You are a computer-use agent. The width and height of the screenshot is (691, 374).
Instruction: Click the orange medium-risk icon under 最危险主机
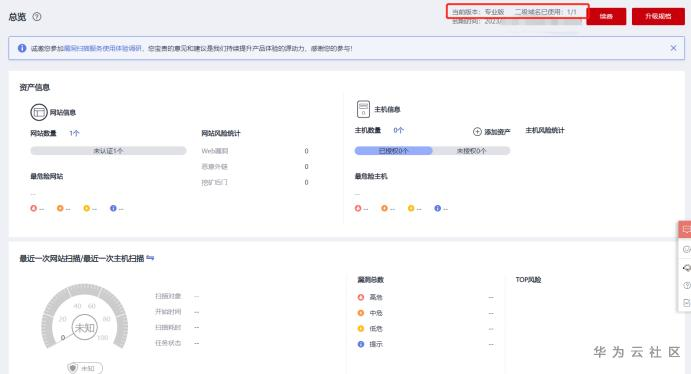[384, 208]
